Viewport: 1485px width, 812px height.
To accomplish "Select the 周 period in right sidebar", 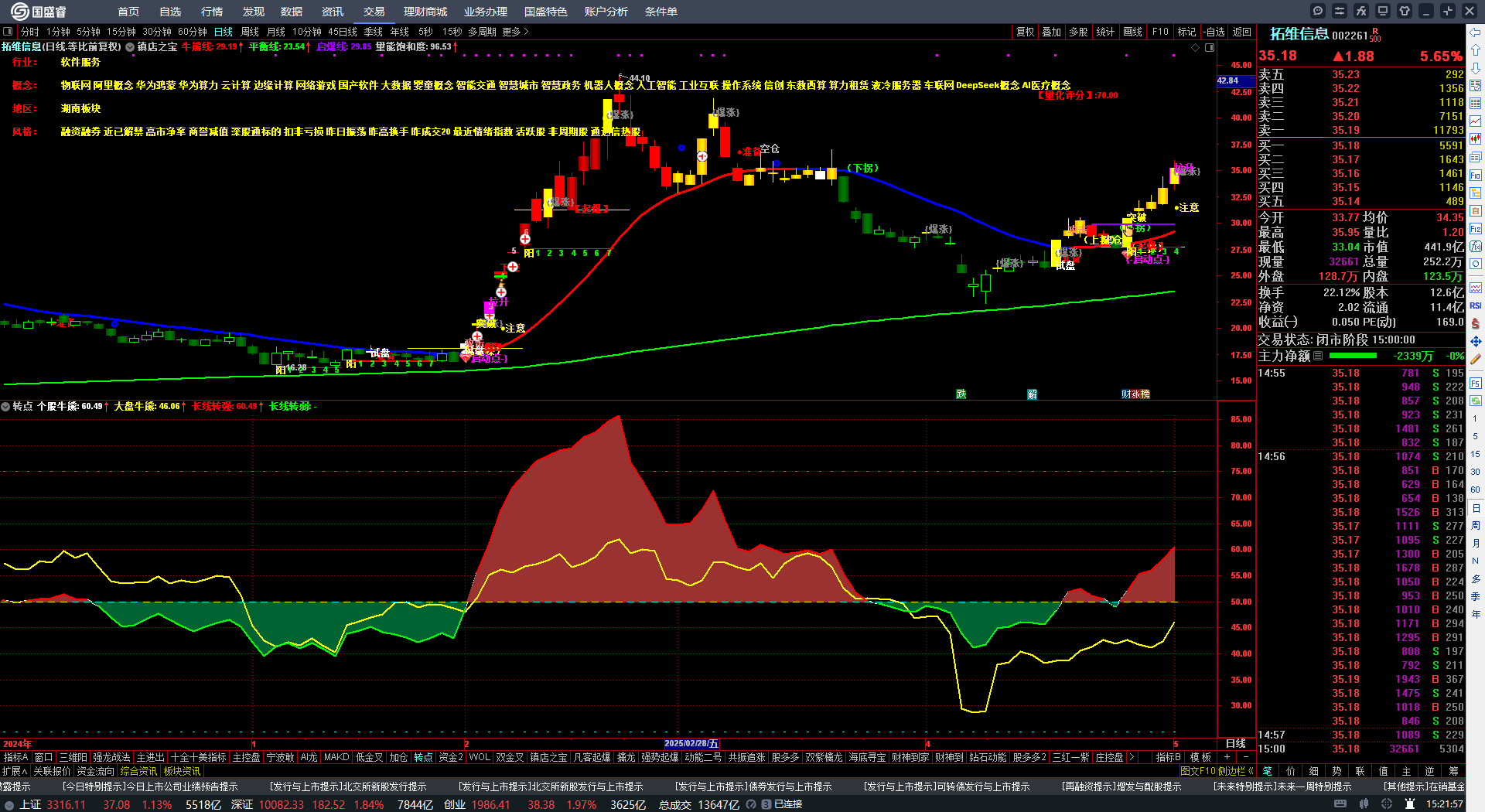I will (1476, 525).
